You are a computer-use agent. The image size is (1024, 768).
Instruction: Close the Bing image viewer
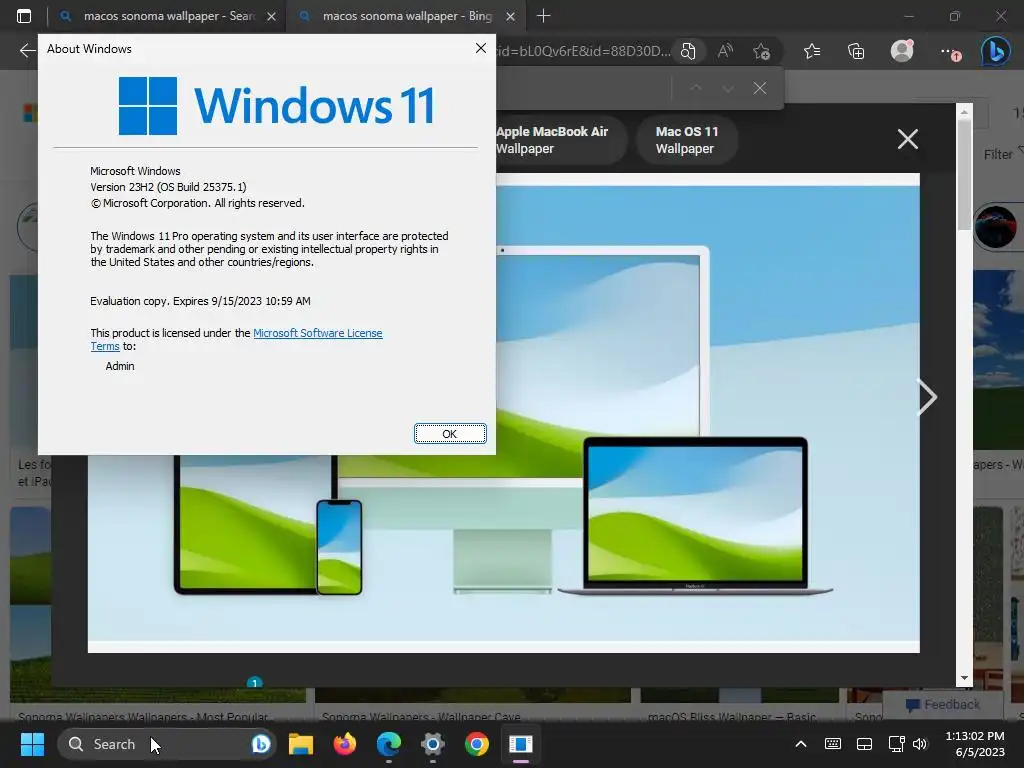(908, 139)
